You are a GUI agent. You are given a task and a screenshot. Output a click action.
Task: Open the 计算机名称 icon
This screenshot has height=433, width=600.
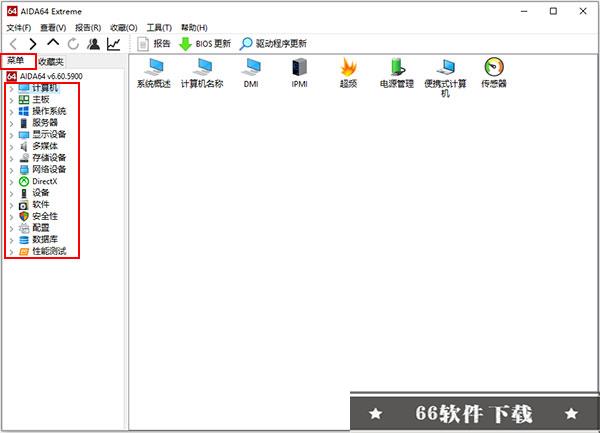202,73
